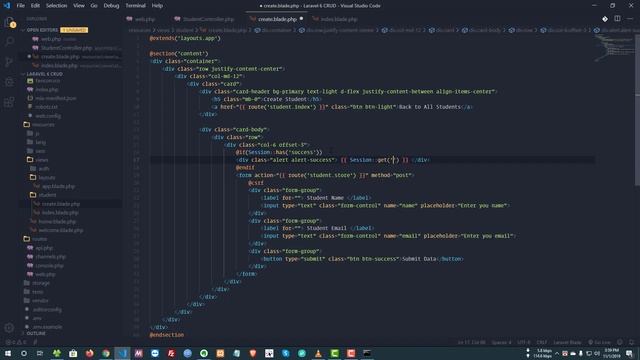This screenshot has width=640, height=360.
Task: Open VLC media player from the taskbar
Action: (x=318, y=353)
